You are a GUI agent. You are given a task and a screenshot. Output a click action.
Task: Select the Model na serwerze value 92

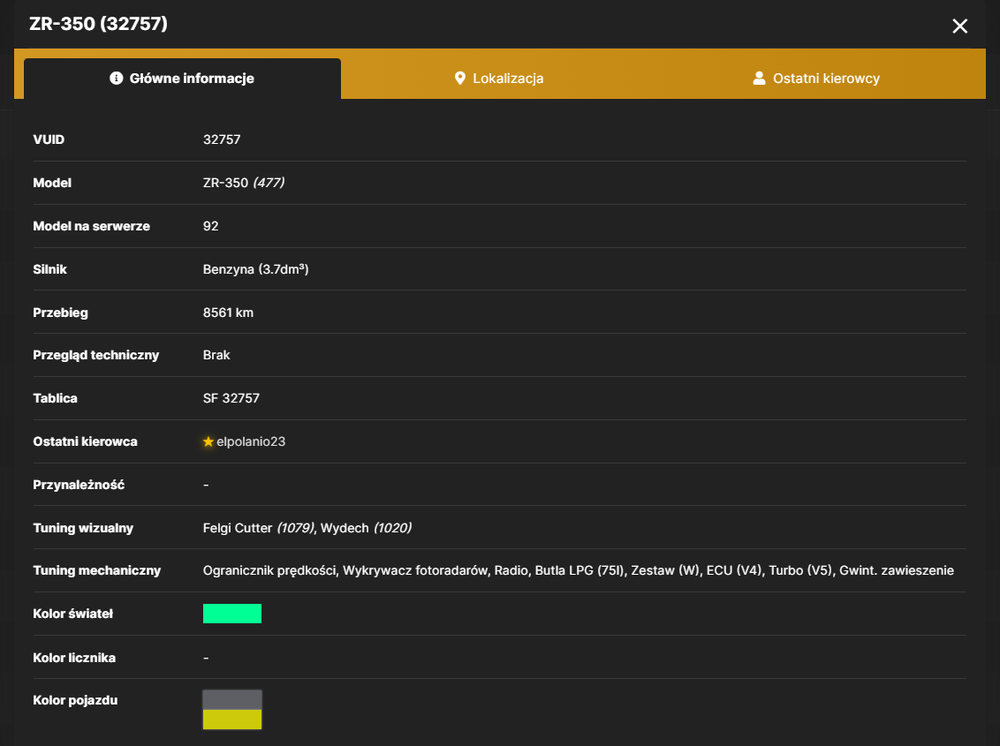pyautogui.click(x=210, y=226)
